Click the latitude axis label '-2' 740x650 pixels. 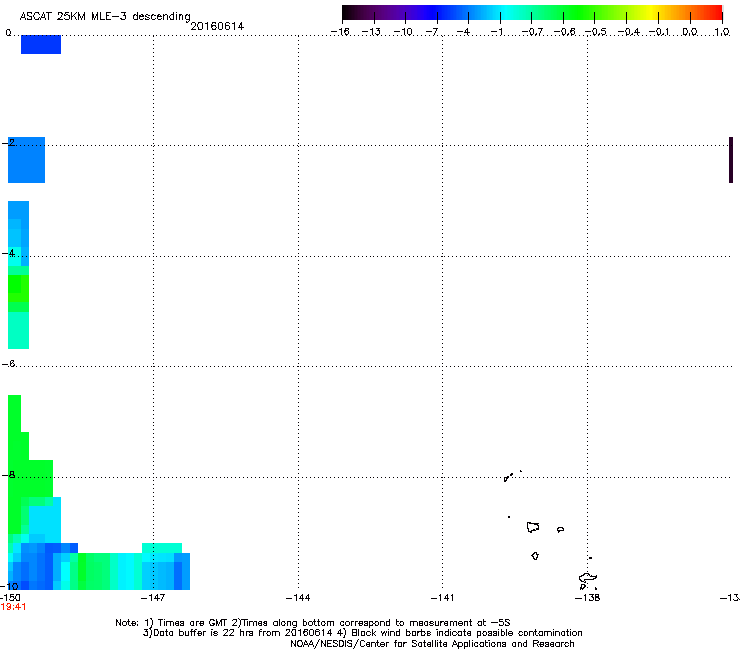8,143
